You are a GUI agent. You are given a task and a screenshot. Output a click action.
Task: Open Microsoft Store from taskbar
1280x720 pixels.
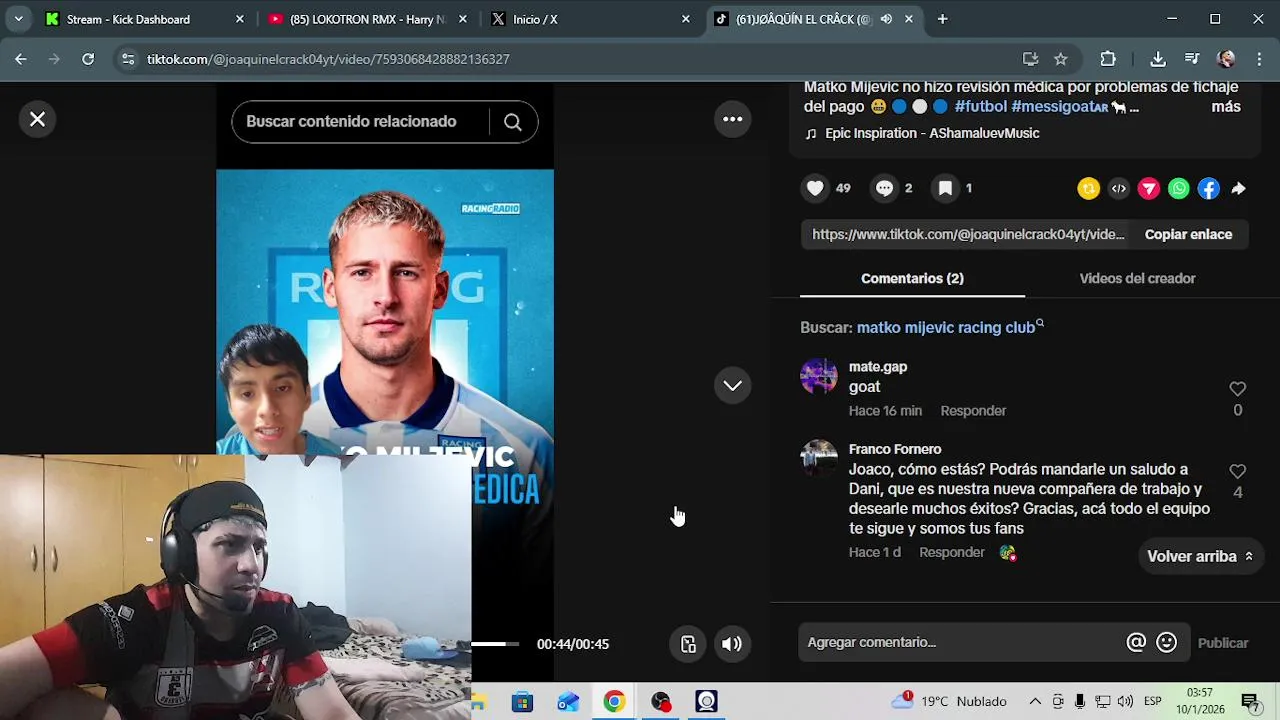(x=522, y=701)
